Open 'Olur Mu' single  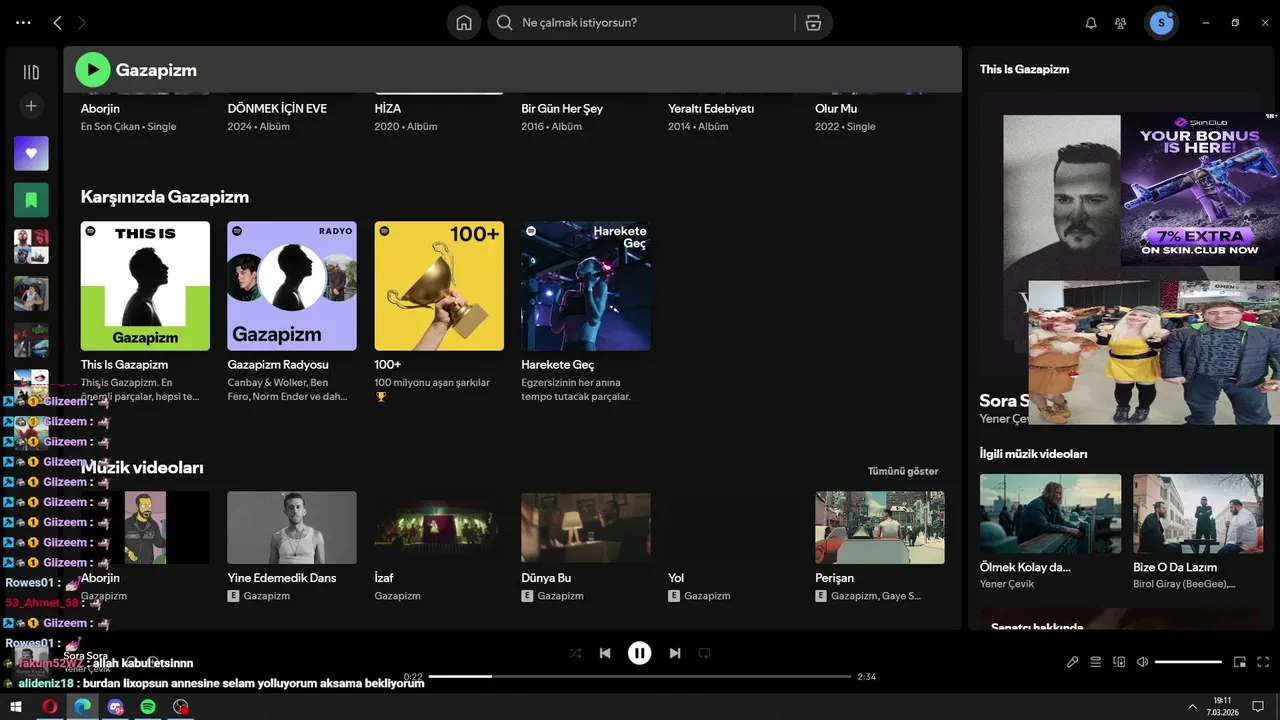pyautogui.click(x=836, y=108)
